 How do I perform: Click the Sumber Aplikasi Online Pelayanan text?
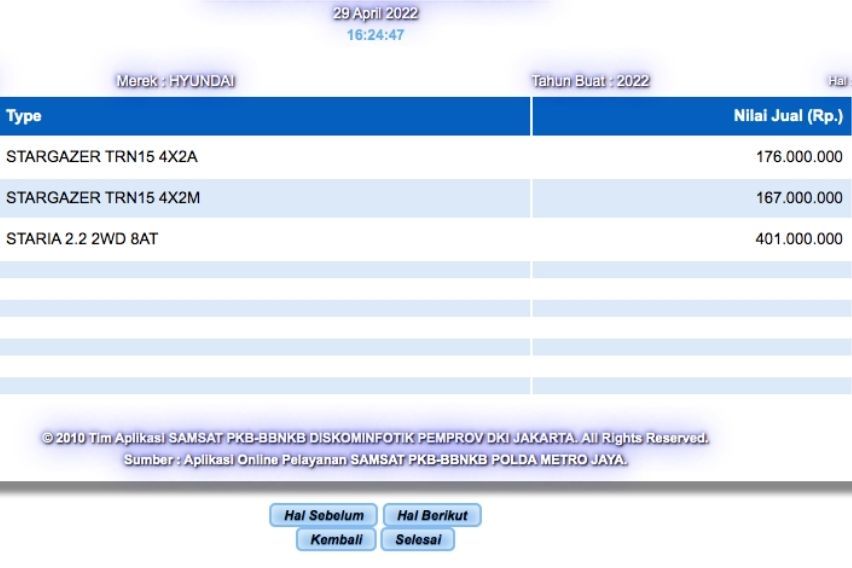pos(375,460)
